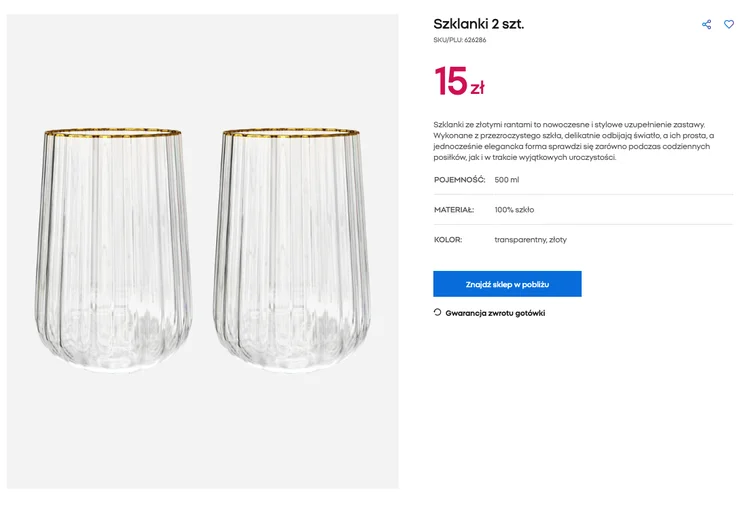Click the share icon next to title
This screenshot has height=518, width=749.
(706, 24)
